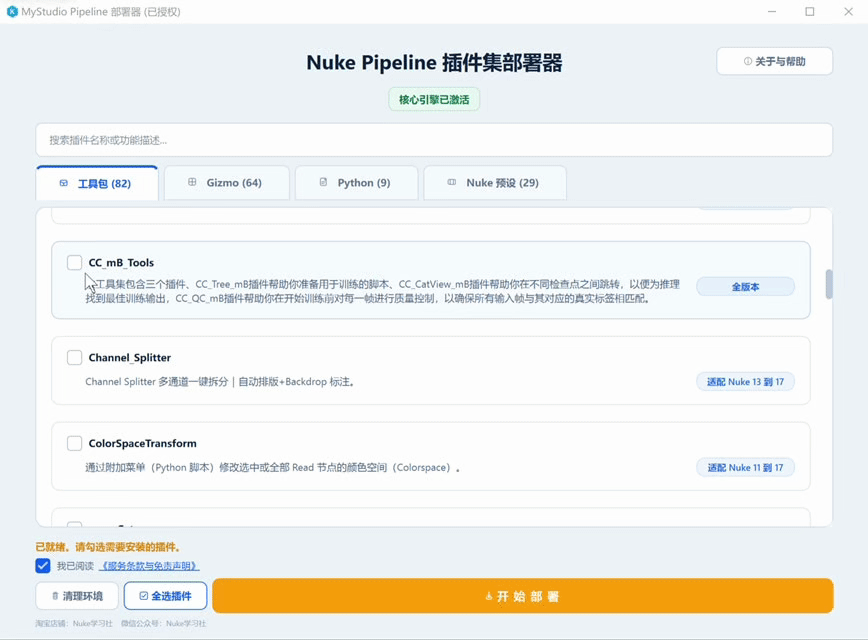Click the ColorSpaceTransform description text
The height and width of the screenshot is (640, 868).
point(272,467)
